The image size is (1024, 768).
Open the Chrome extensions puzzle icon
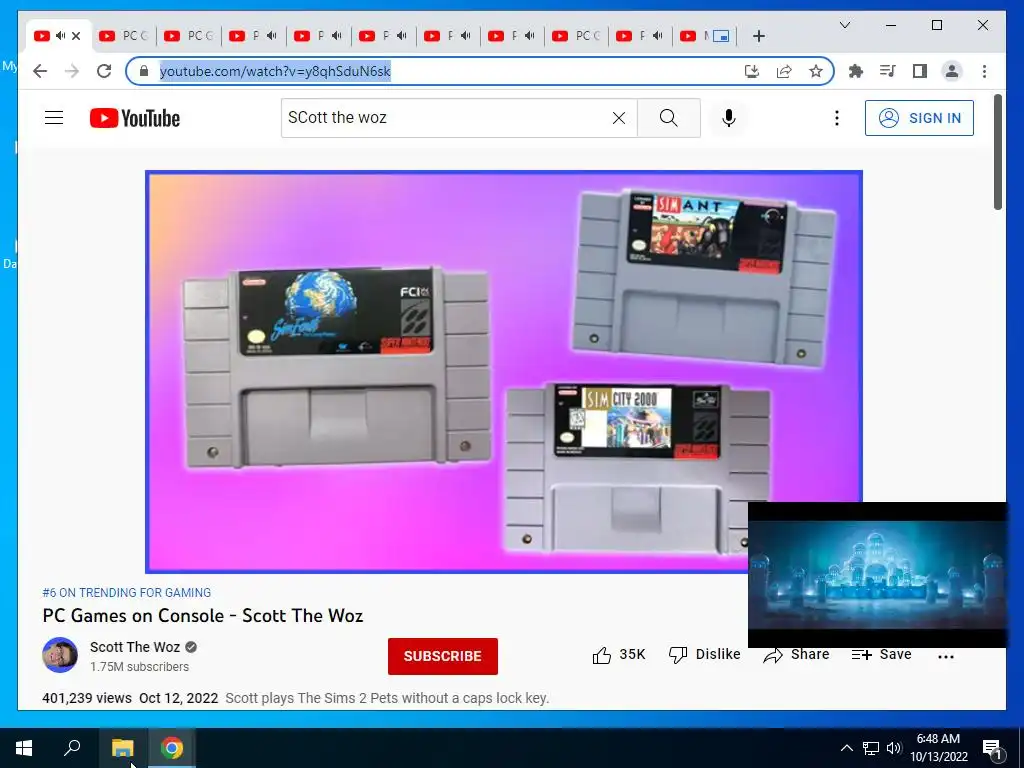[x=856, y=71]
